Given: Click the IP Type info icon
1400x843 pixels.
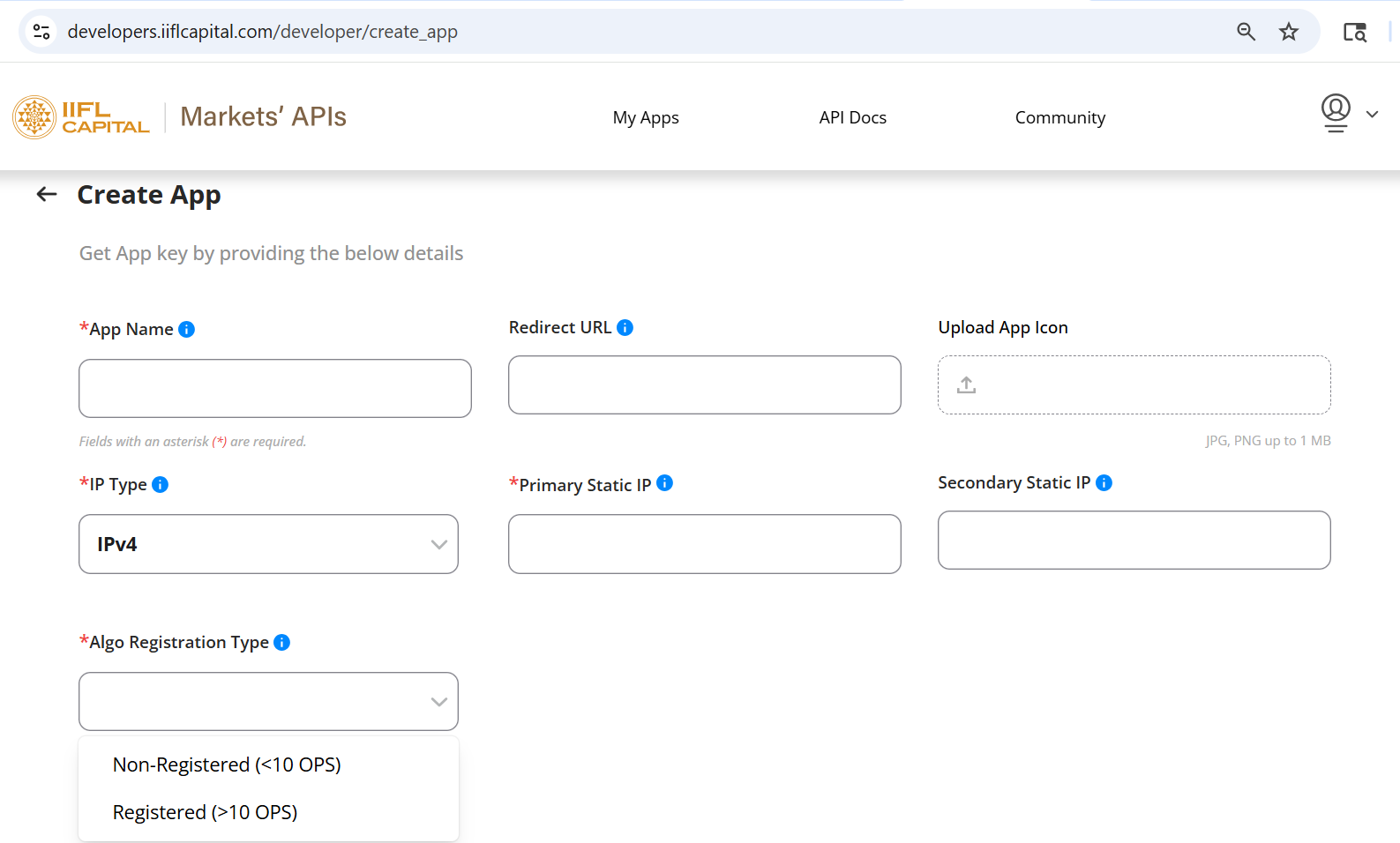Looking at the screenshot, I should (160, 484).
